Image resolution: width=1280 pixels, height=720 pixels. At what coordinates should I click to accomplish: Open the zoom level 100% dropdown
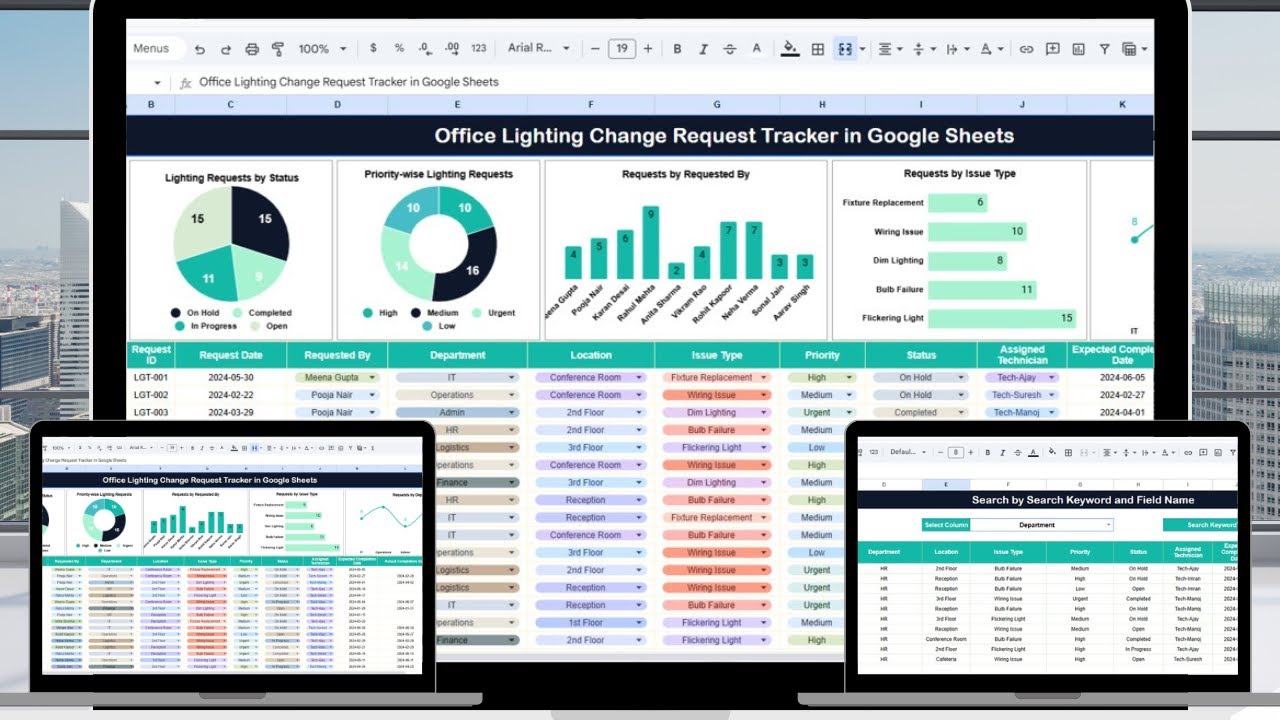(x=322, y=48)
